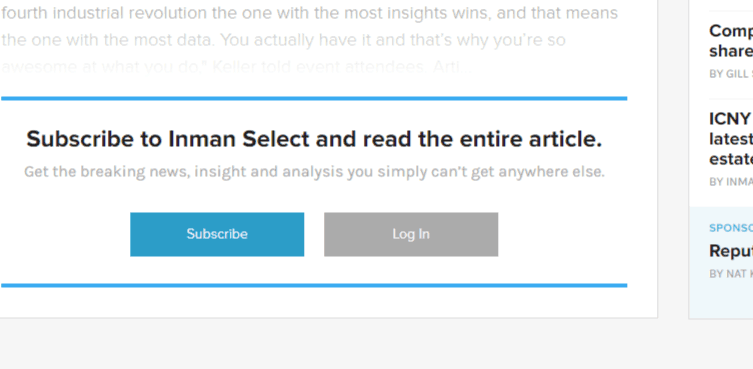
Task: Click the blue SPONSO label text
Action: (x=731, y=228)
